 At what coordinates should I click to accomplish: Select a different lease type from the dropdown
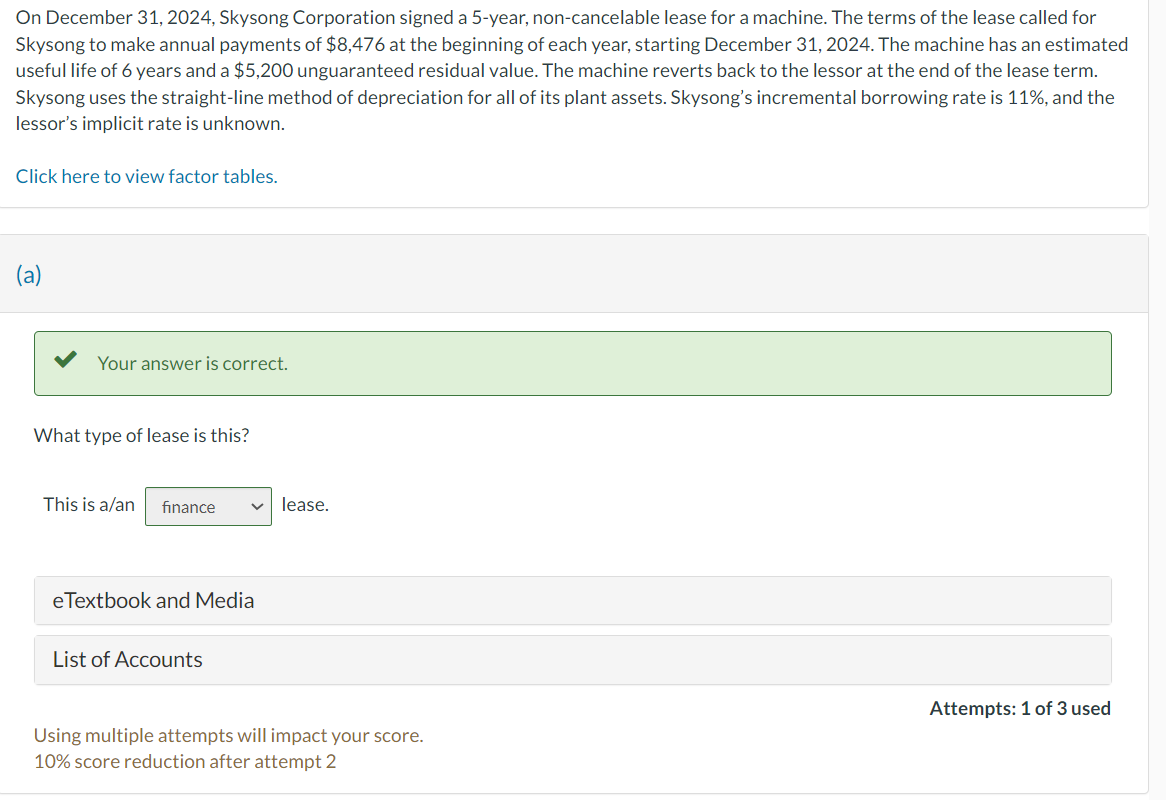[208, 506]
